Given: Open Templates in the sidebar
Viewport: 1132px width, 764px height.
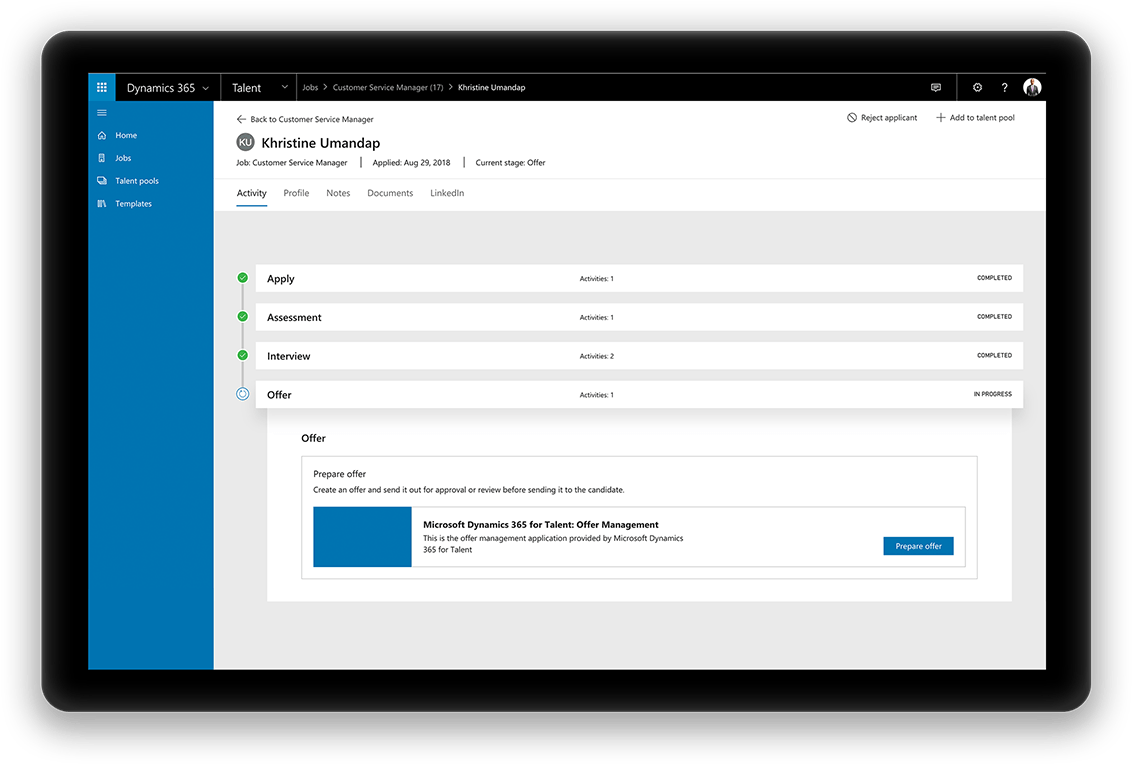Looking at the screenshot, I should (x=134, y=204).
